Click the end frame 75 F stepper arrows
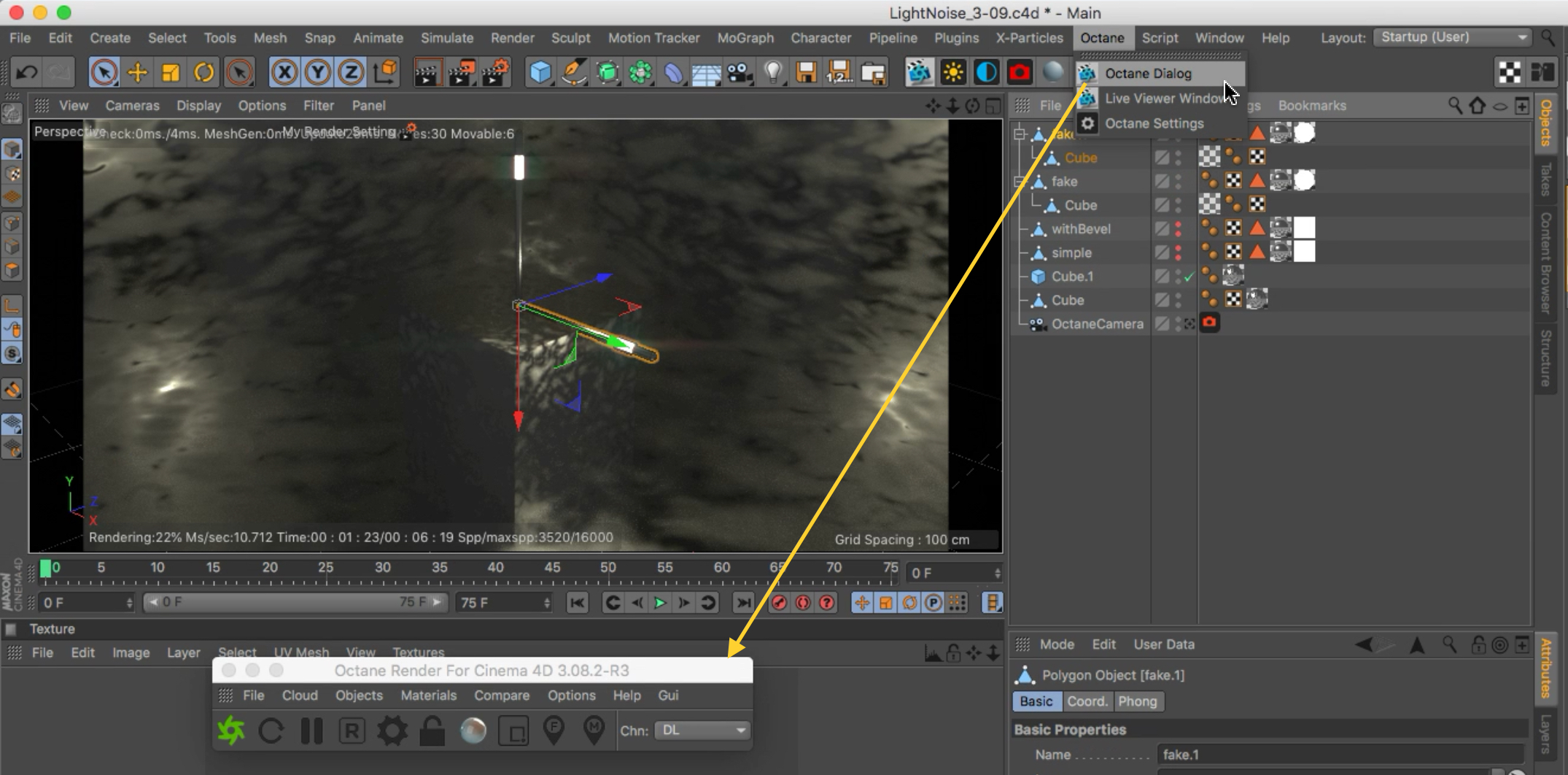The image size is (1568, 775). [546, 603]
